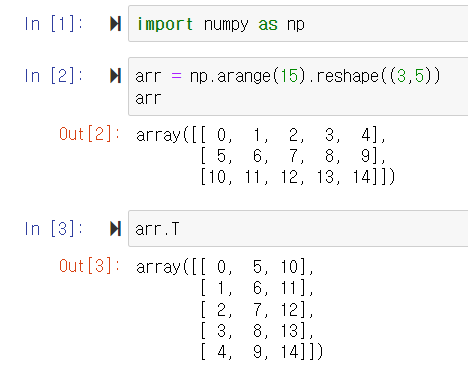Image resolution: width=468 pixels, height=373 pixels.
Task: Click the transposed output row [ 4, 9, 14]
Action: coord(262,352)
